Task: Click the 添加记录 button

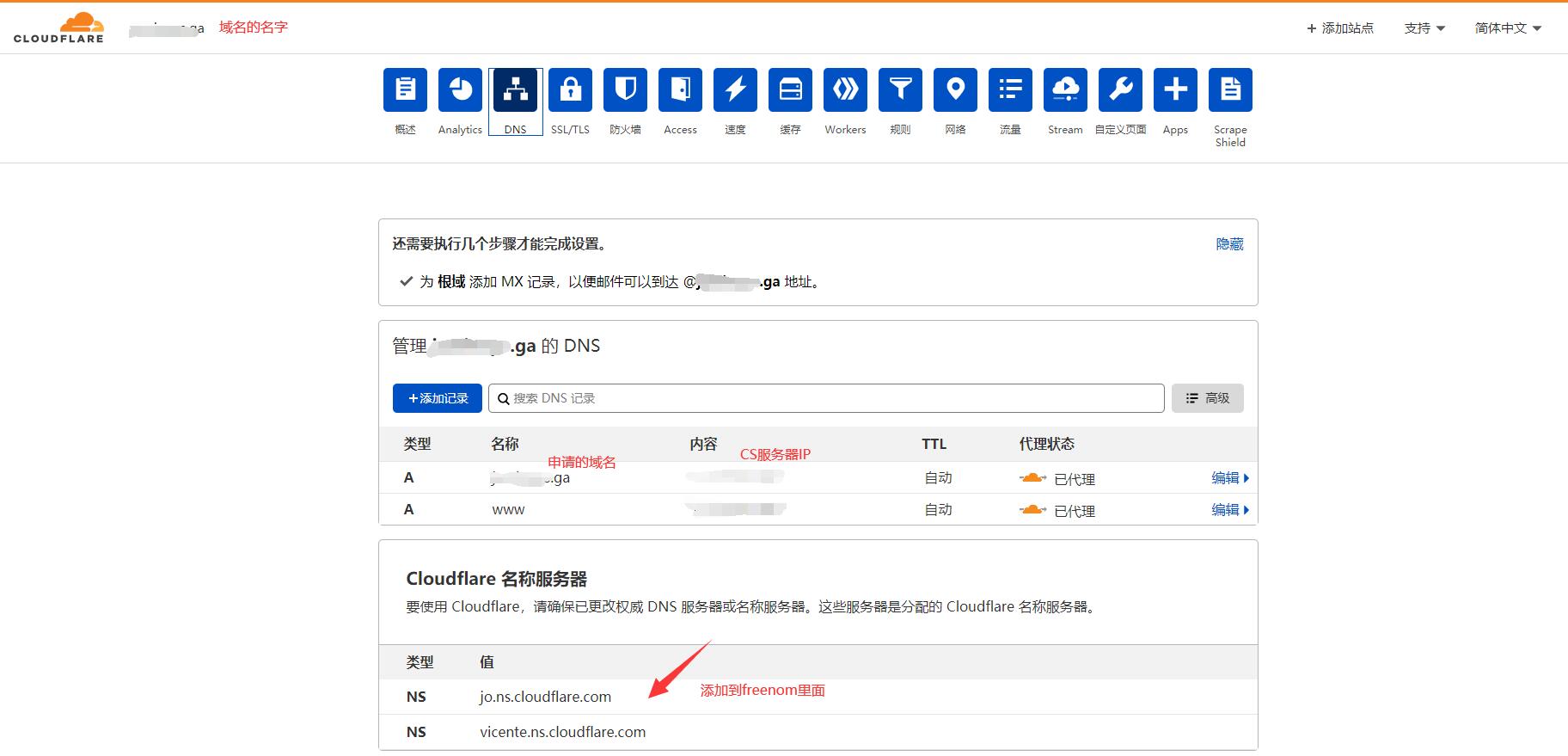Action: pyautogui.click(x=438, y=398)
